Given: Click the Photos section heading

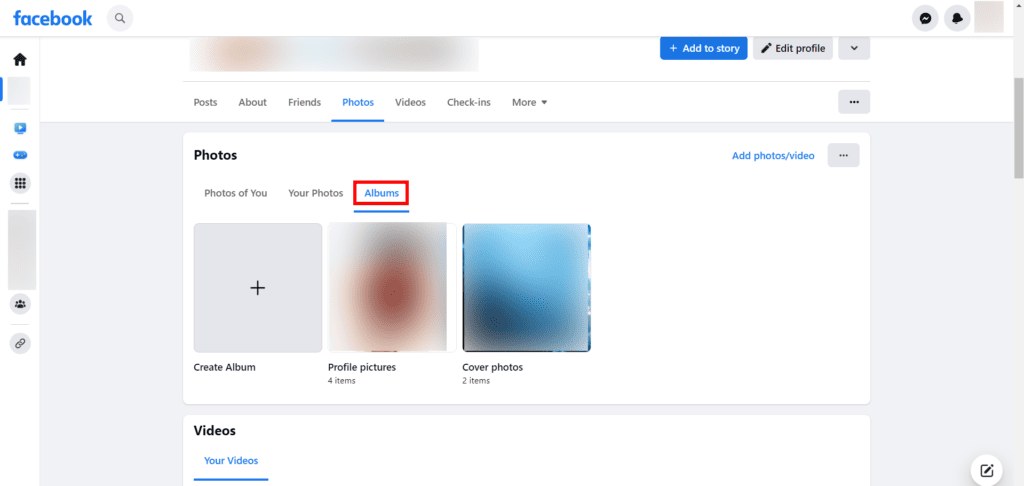Looking at the screenshot, I should tap(216, 155).
